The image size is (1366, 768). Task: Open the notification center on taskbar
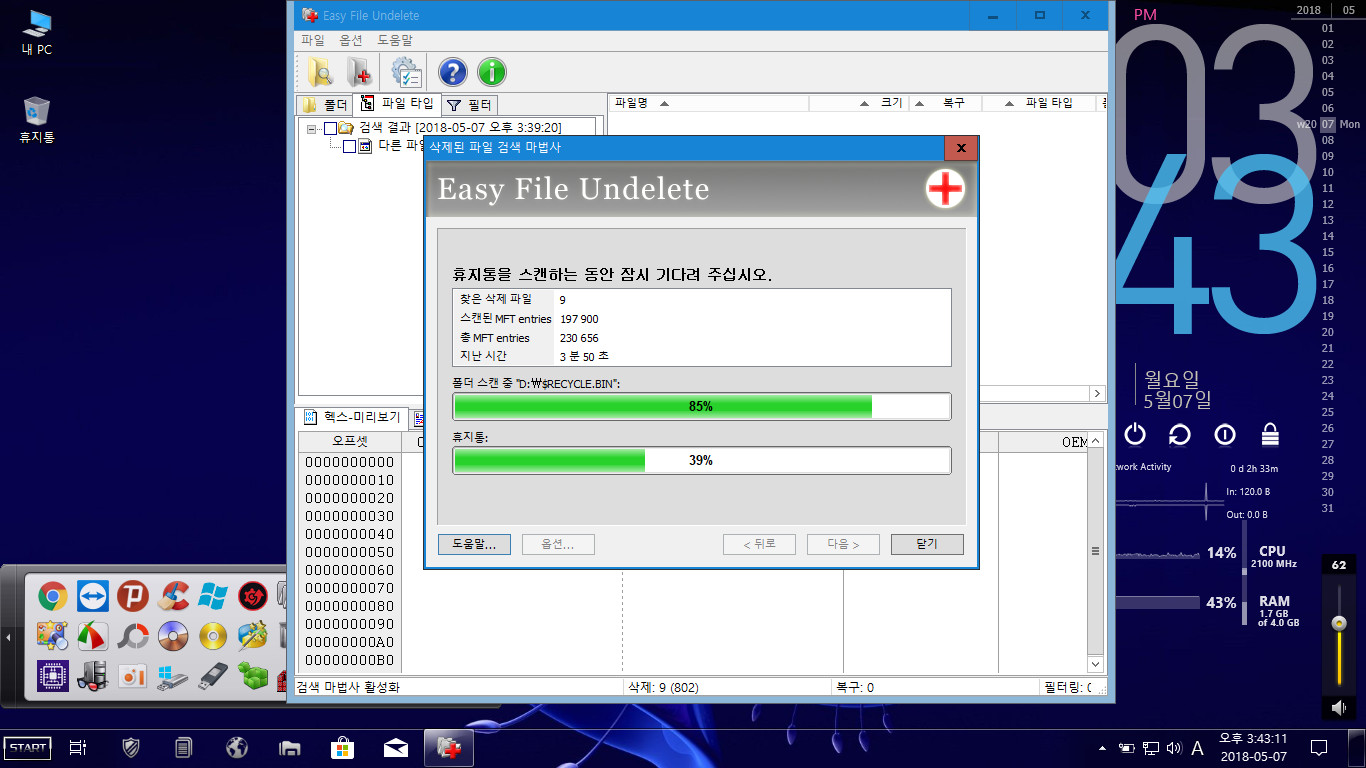pos(1319,747)
